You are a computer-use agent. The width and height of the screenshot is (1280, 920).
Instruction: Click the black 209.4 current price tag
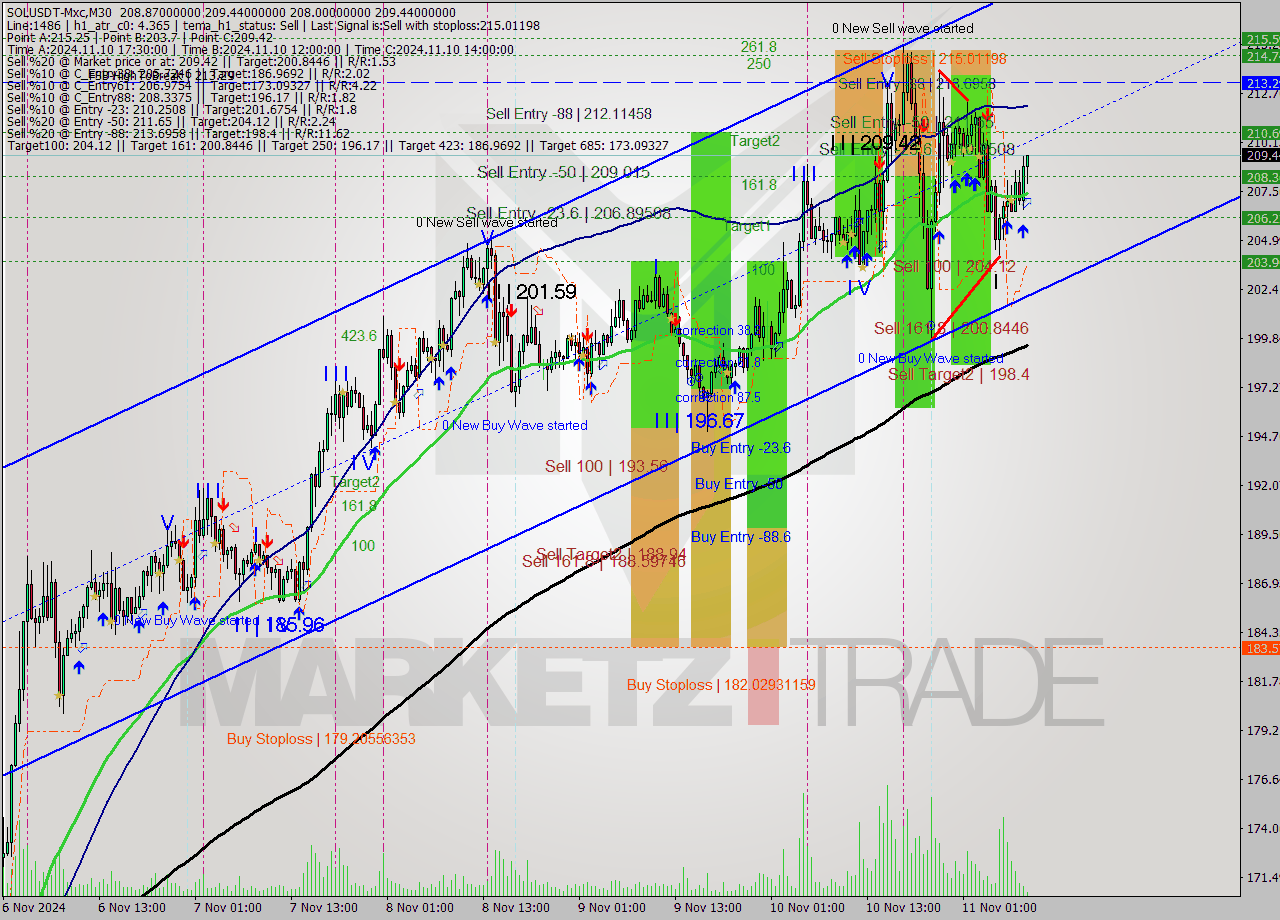(x=1260, y=155)
